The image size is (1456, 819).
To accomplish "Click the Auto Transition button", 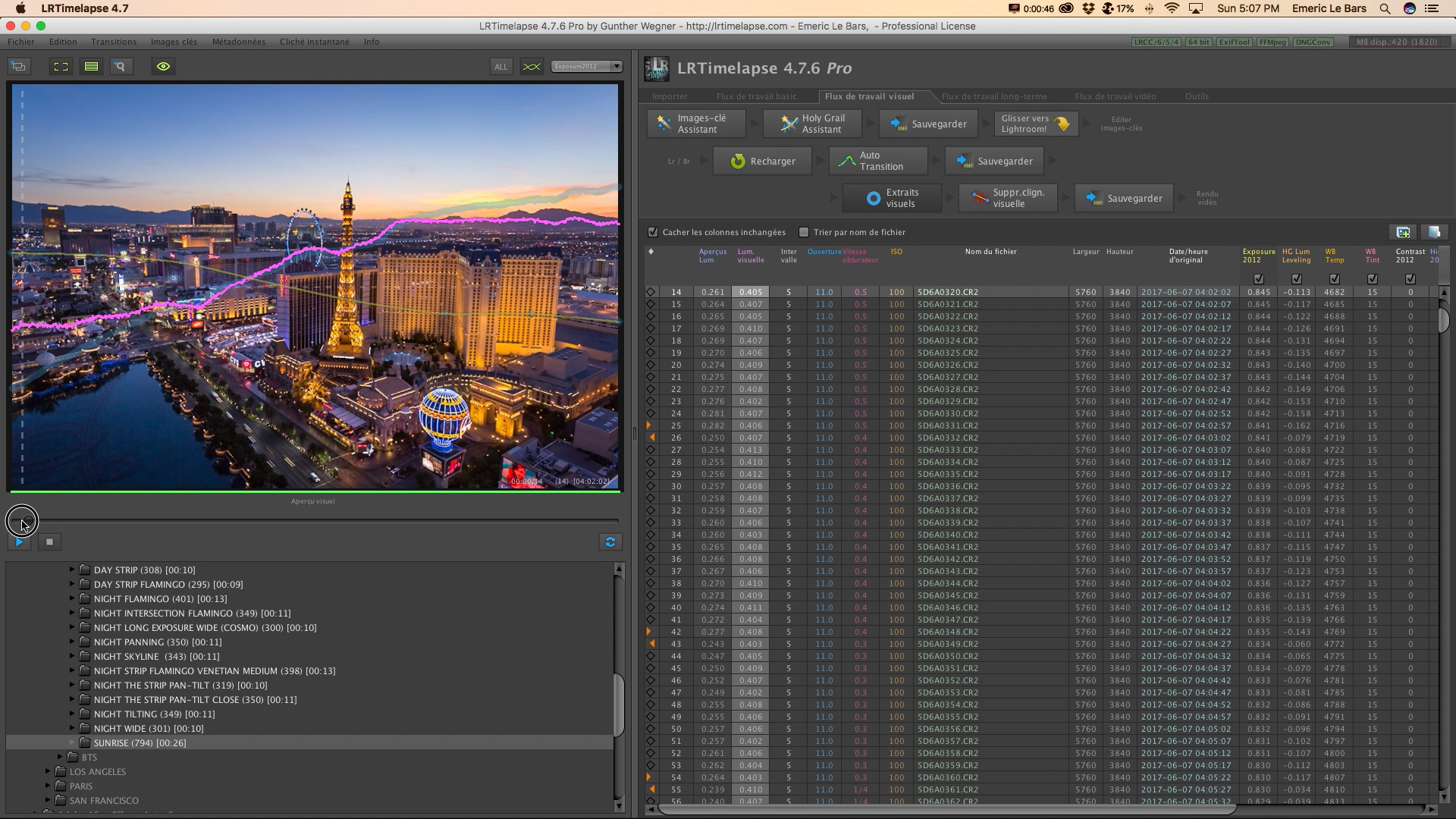I will coord(878,161).
